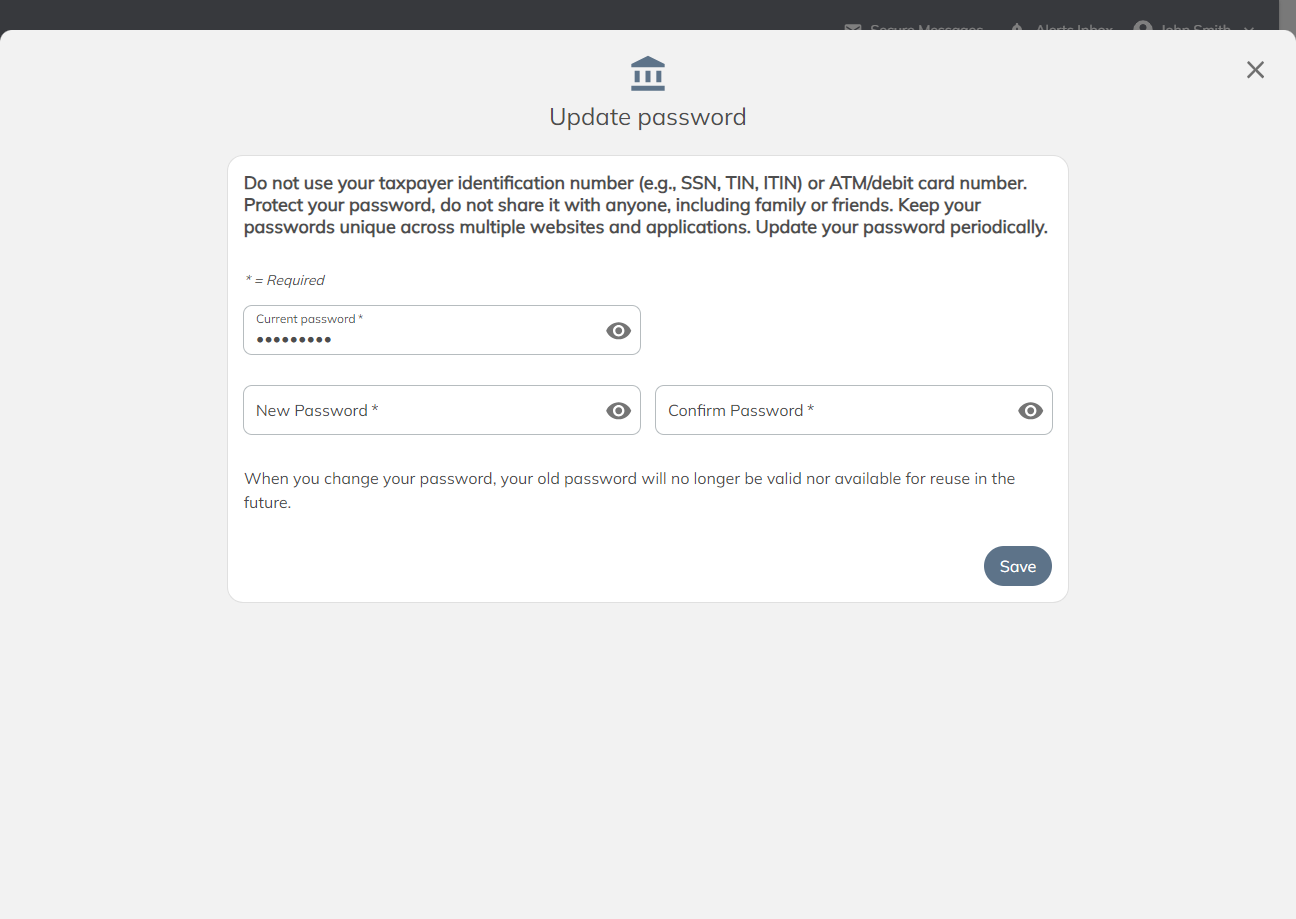Click the masked password dots
Image resolution: width=1296 pixels, height=919 pixels.
(x=293, y=340)
